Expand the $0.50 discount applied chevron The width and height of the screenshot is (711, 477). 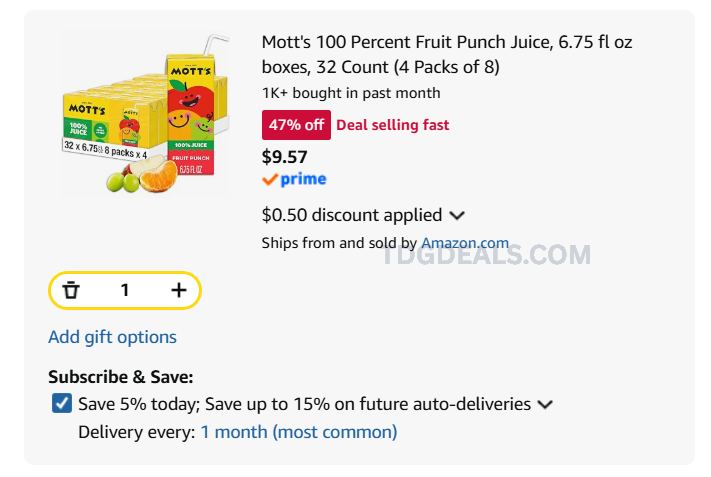coord(457,215)
